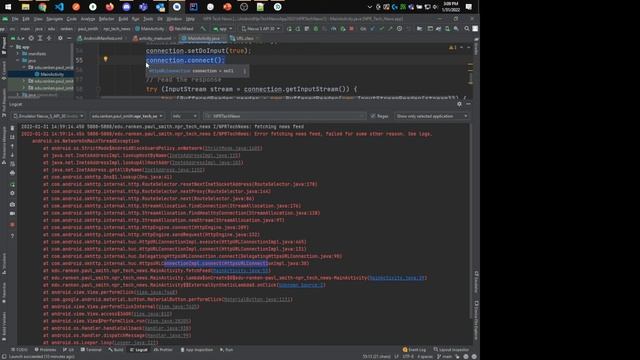640x360 pixels.
Task: Click the project panel collapse all icon
Action: [49, 38]
